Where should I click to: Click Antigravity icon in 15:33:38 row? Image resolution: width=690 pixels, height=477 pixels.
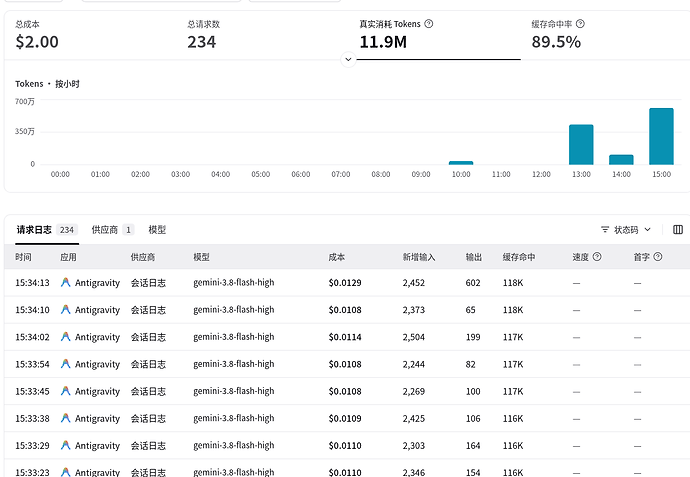coord(66,418)
